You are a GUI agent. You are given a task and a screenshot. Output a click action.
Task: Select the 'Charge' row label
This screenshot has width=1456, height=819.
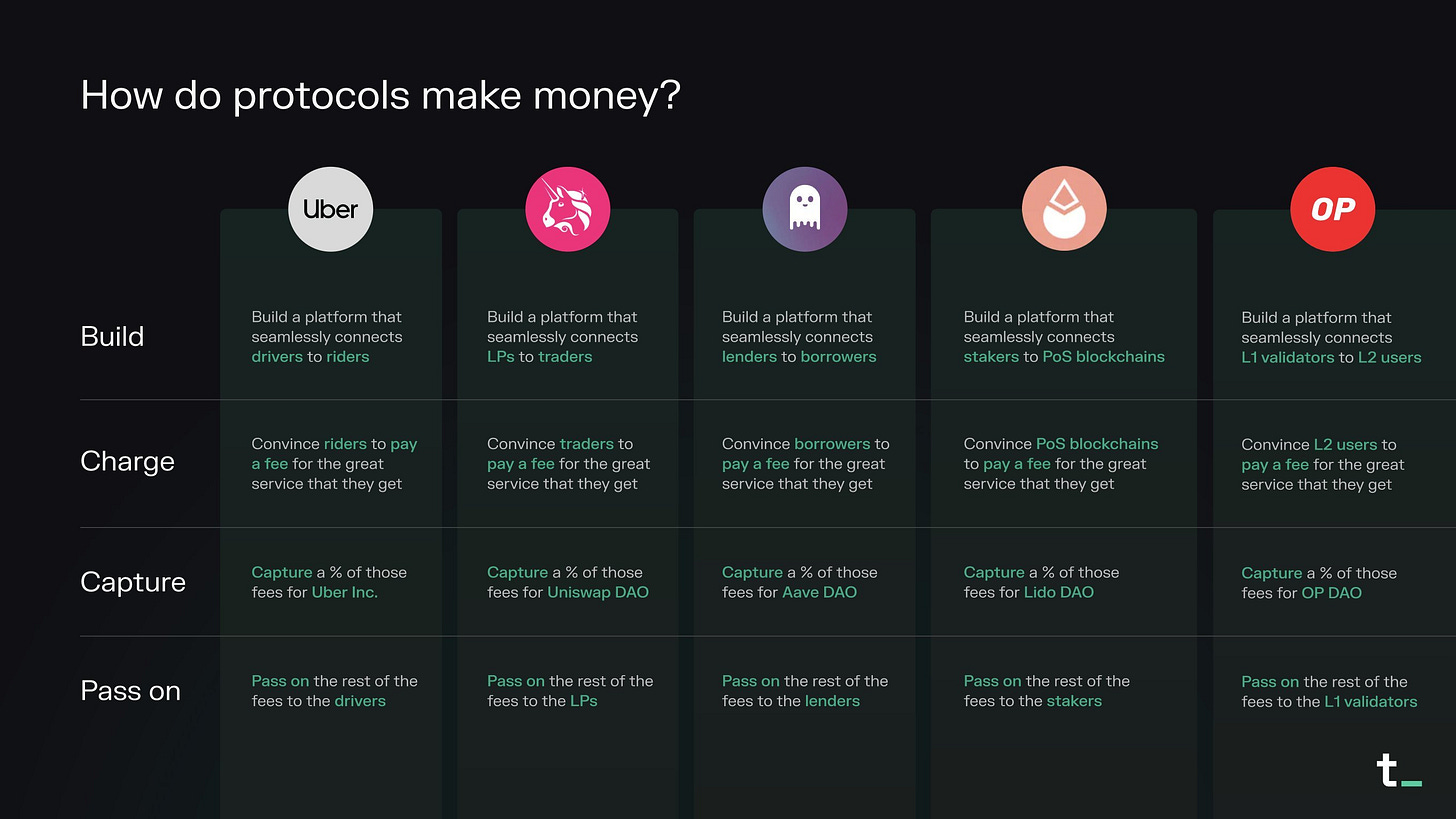pos(127,461)
